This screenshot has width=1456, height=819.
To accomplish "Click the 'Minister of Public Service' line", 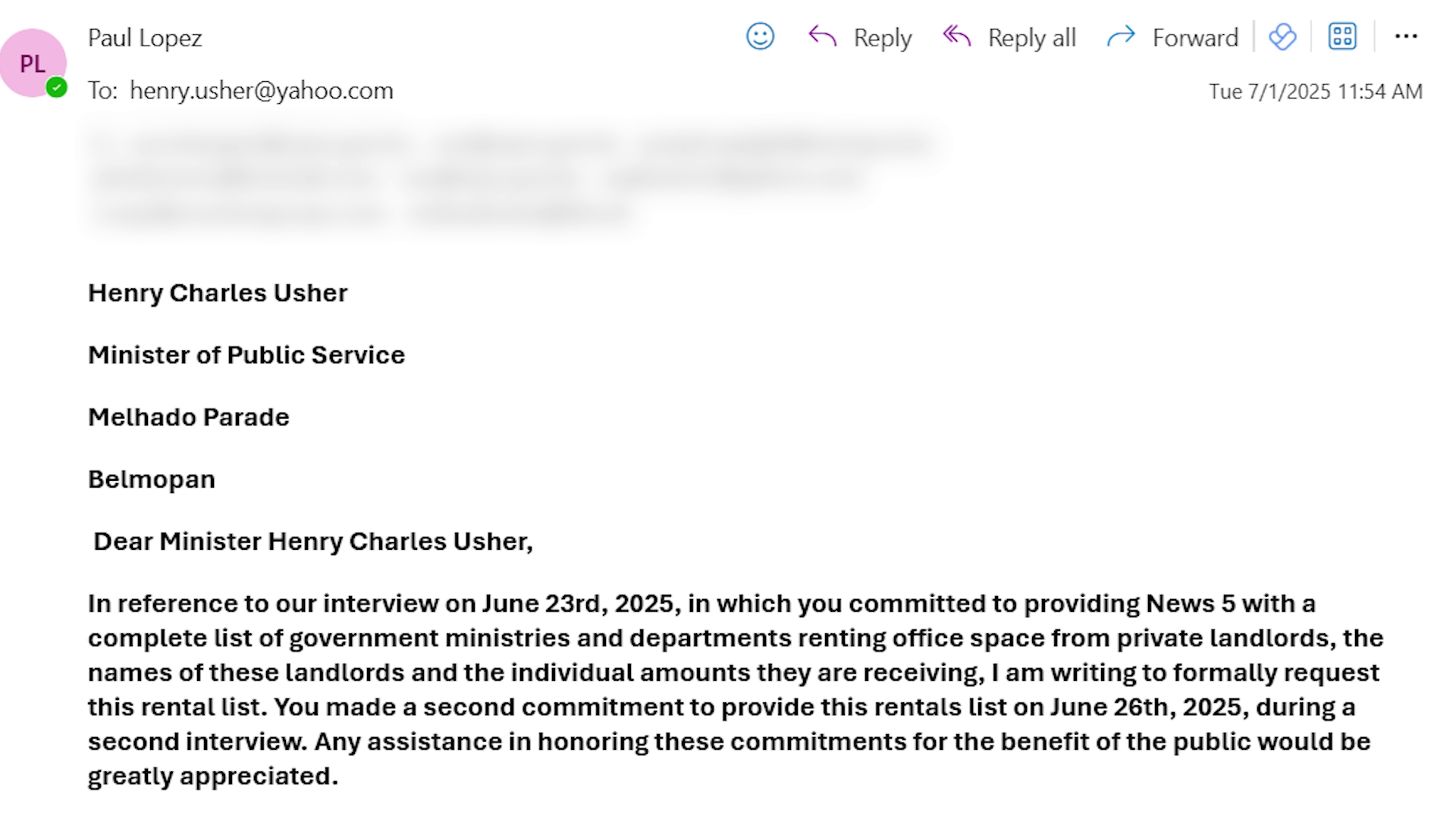I will click(246, 355).
